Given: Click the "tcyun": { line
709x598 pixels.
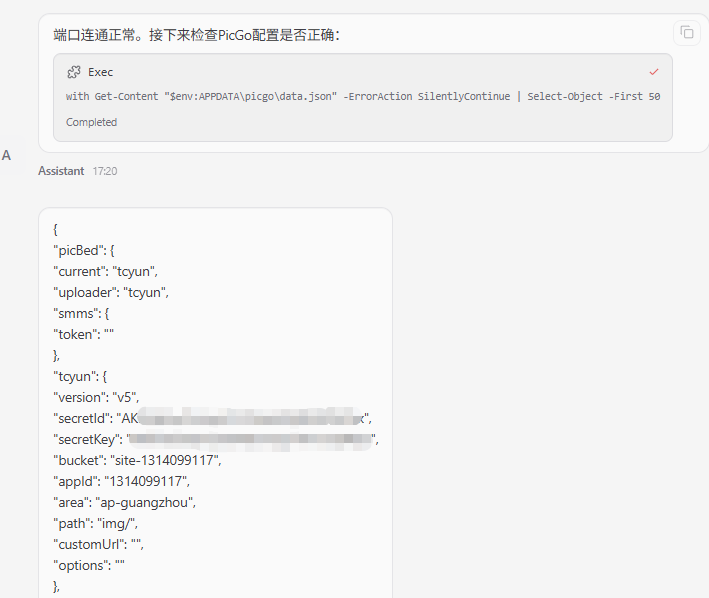Looking at the screenshot, I should [x=80, y=377].
